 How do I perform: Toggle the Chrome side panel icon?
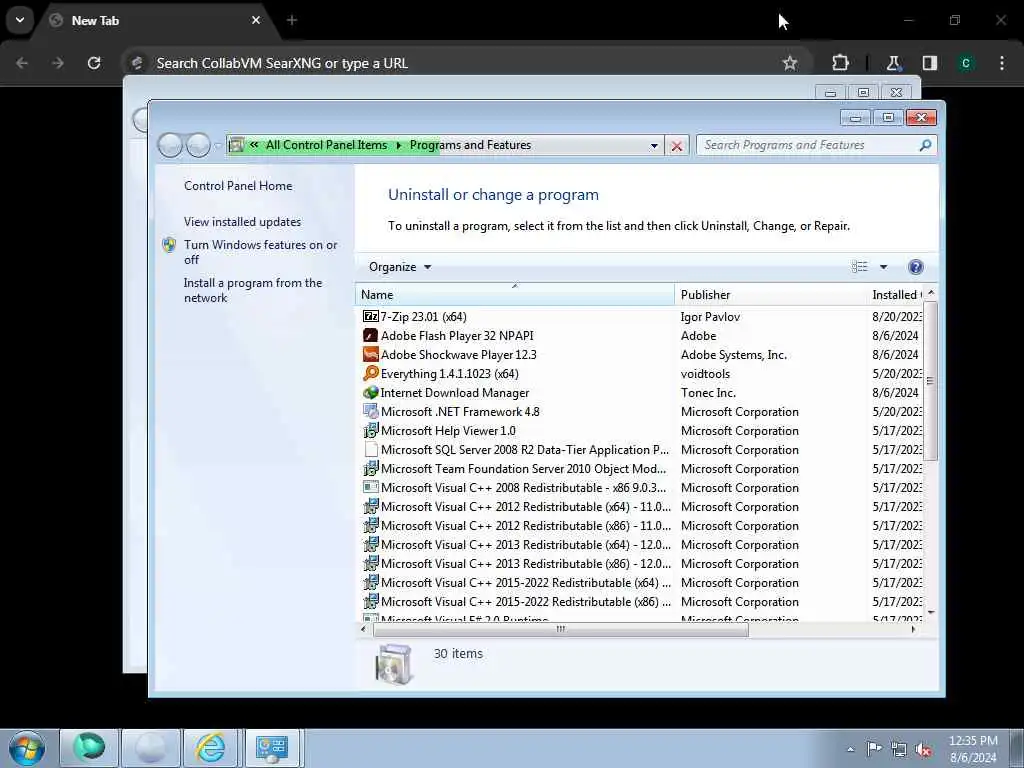(x=929, y=63)
